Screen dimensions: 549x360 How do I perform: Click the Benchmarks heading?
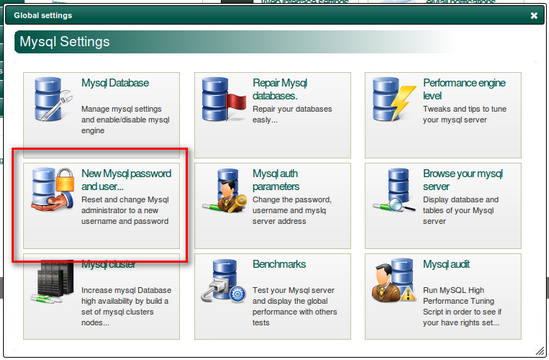click(279, 264)
